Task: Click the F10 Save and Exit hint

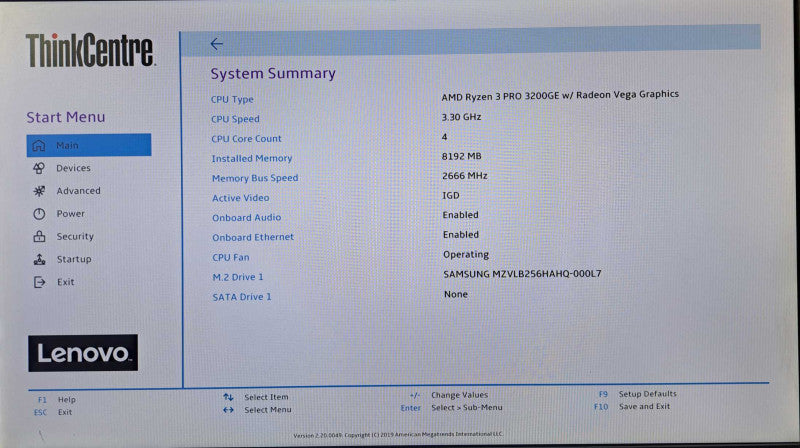Action: (632, 407)
